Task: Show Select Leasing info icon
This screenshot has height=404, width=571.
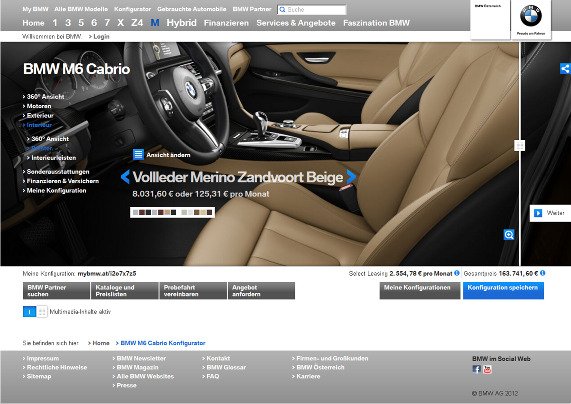Action: click(x=457, y=273)
